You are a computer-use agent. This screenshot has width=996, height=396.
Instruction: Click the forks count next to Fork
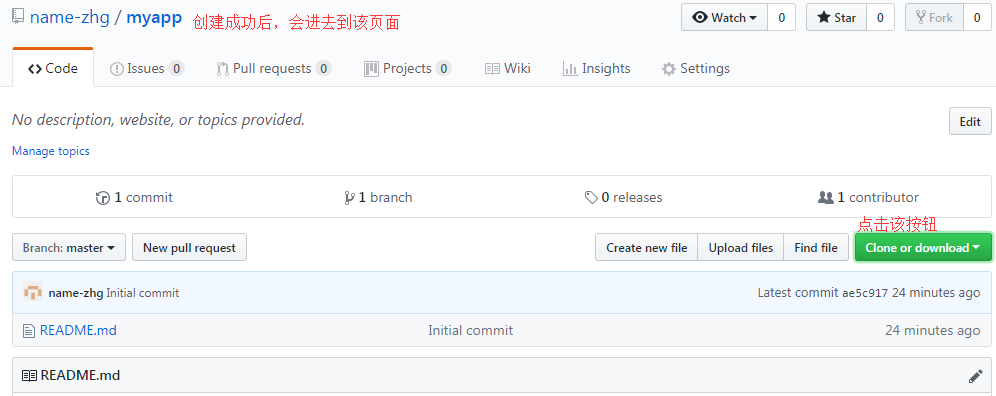(x=977, y=17)
